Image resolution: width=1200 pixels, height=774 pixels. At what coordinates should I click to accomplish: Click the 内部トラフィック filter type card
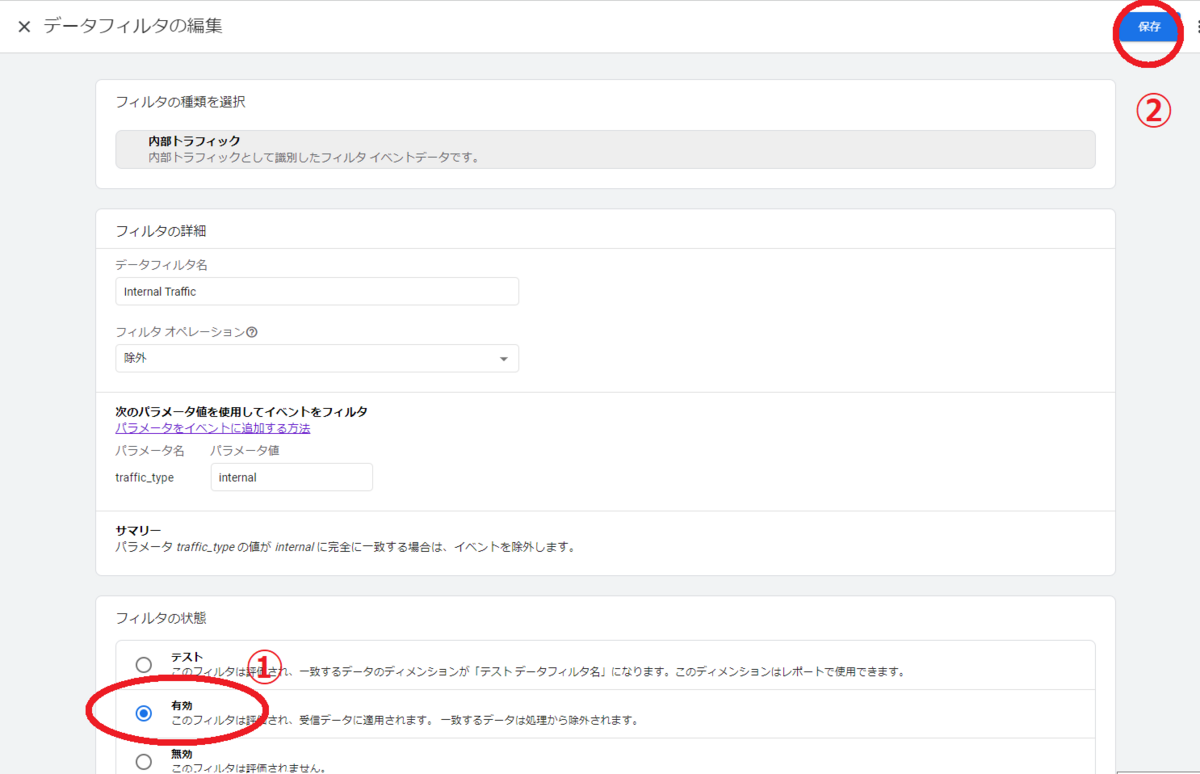(x=605, y=149)
